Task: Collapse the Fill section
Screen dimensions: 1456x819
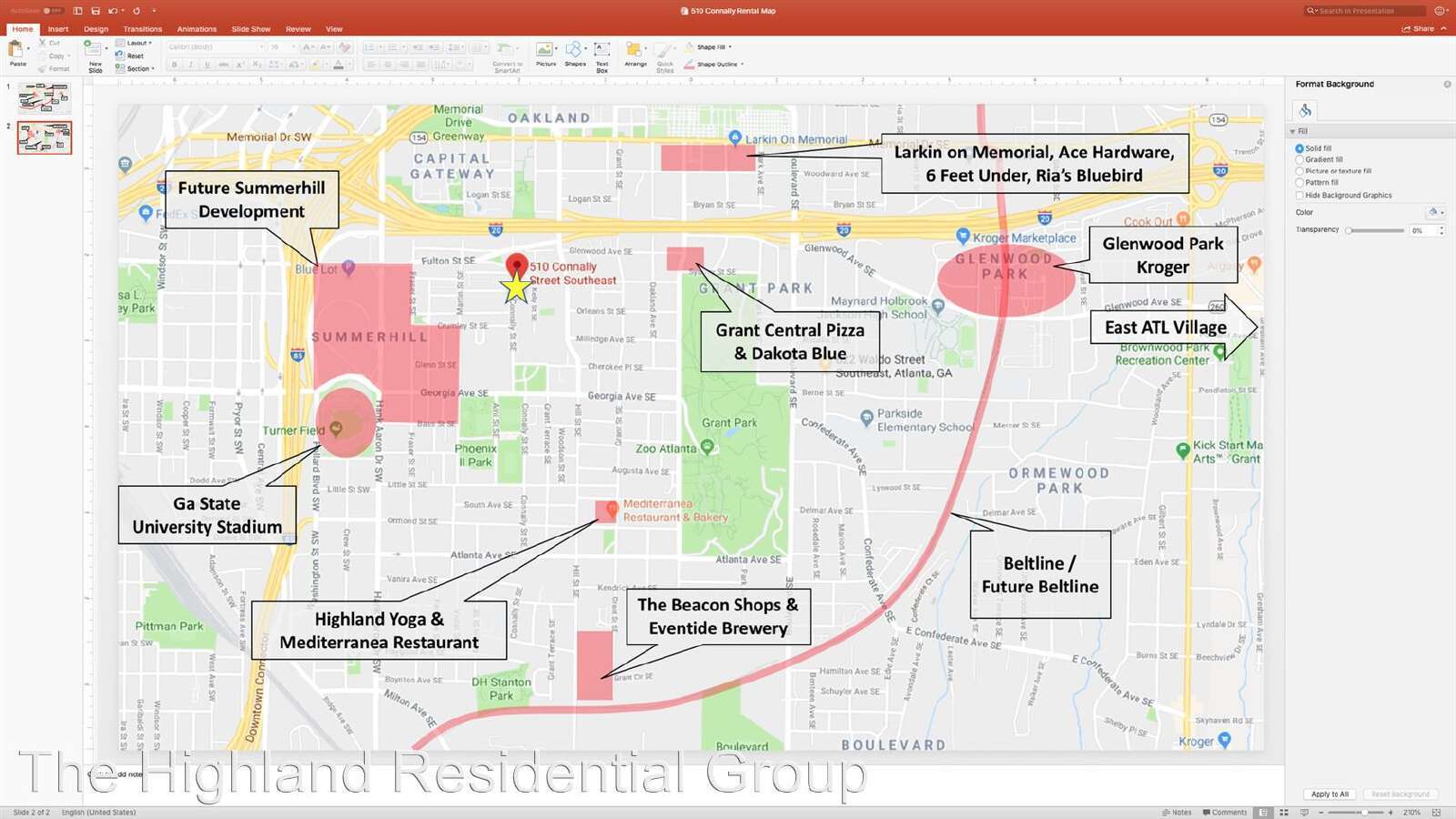Action: coord(1292,131)
